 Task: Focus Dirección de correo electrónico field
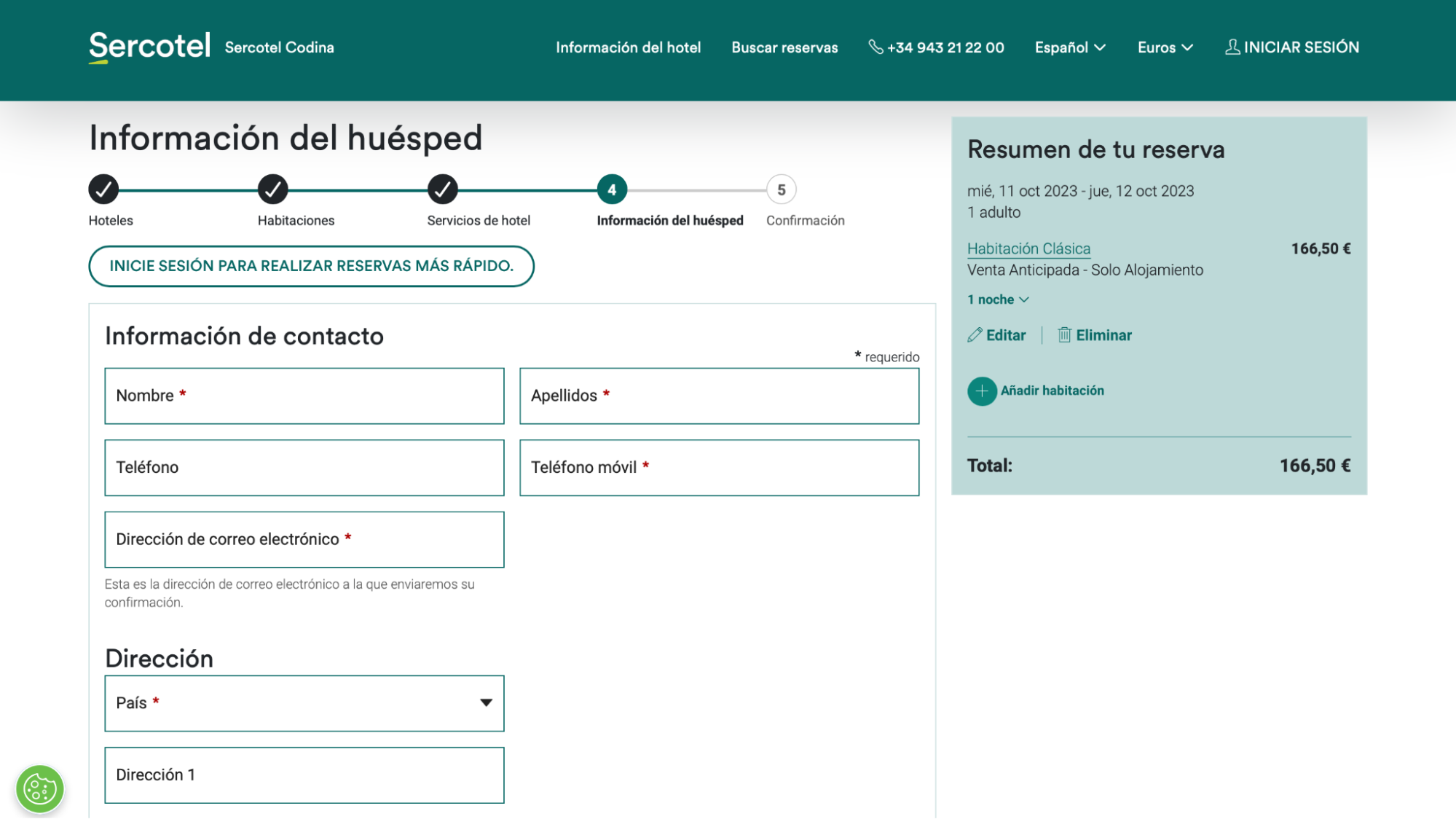coord(304,540)
